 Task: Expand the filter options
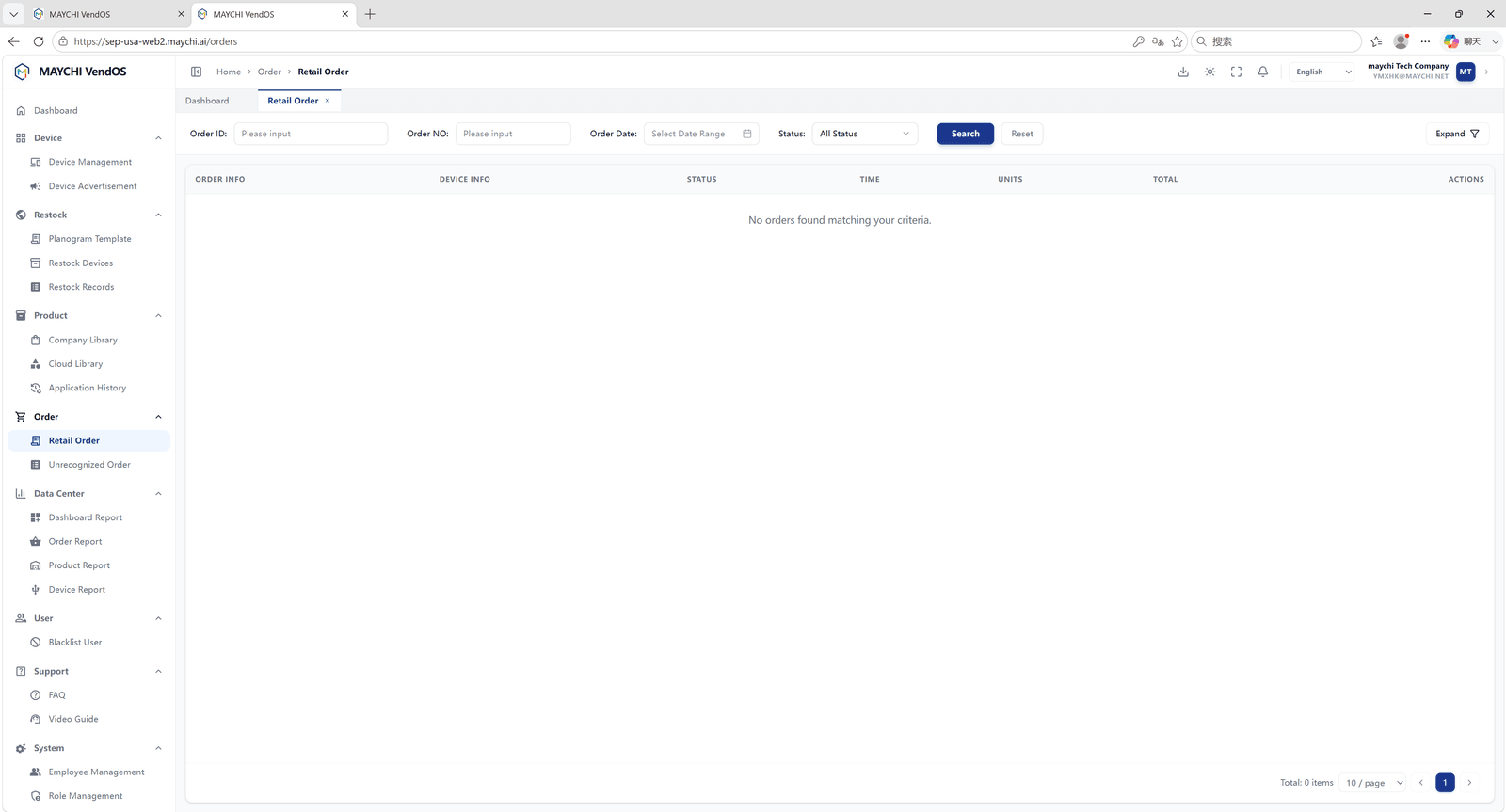(1457, 134)
